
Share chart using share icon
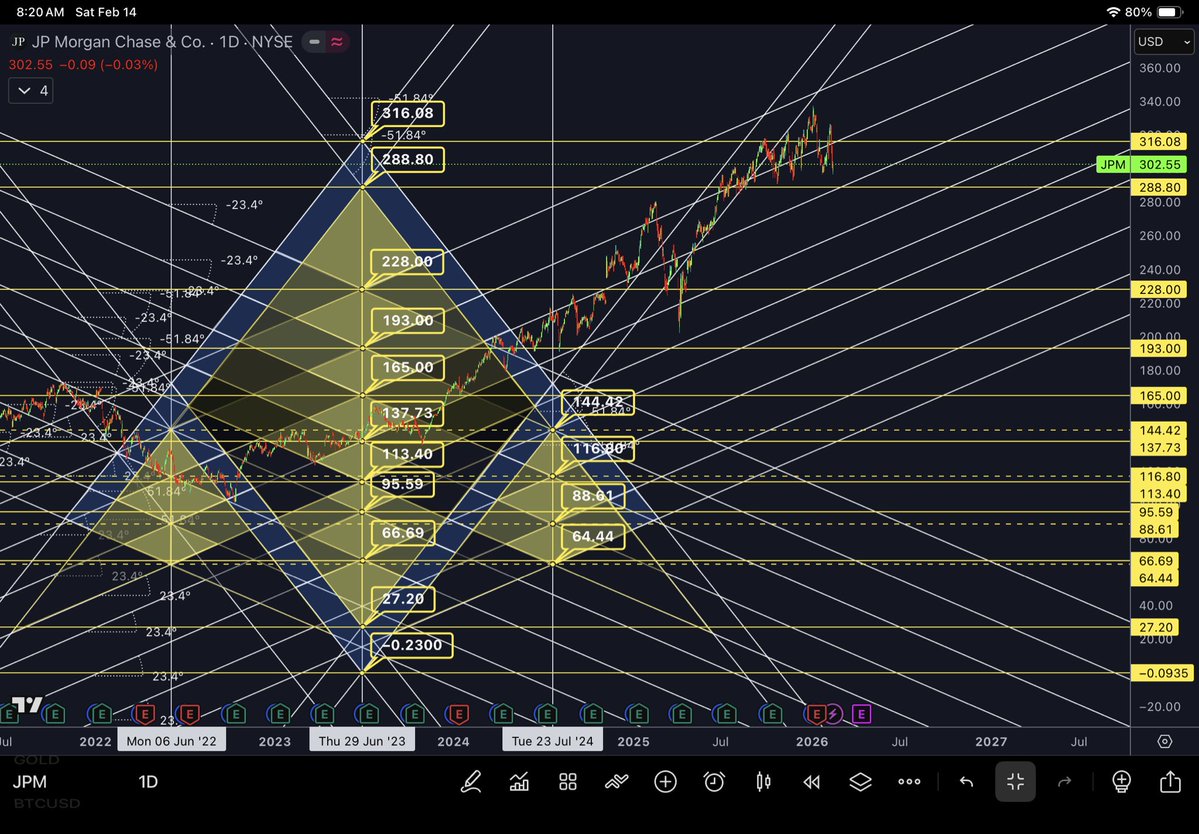click(x=1170, y=781)
